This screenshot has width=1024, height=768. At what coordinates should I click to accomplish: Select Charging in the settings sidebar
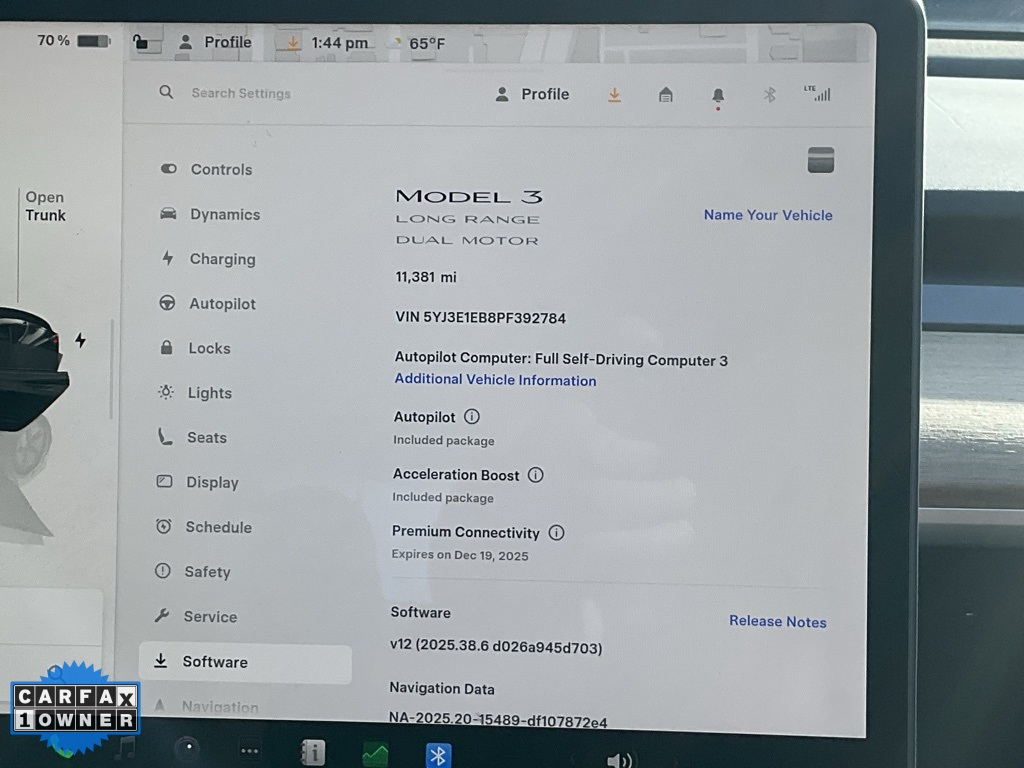[x=222, y=259]
